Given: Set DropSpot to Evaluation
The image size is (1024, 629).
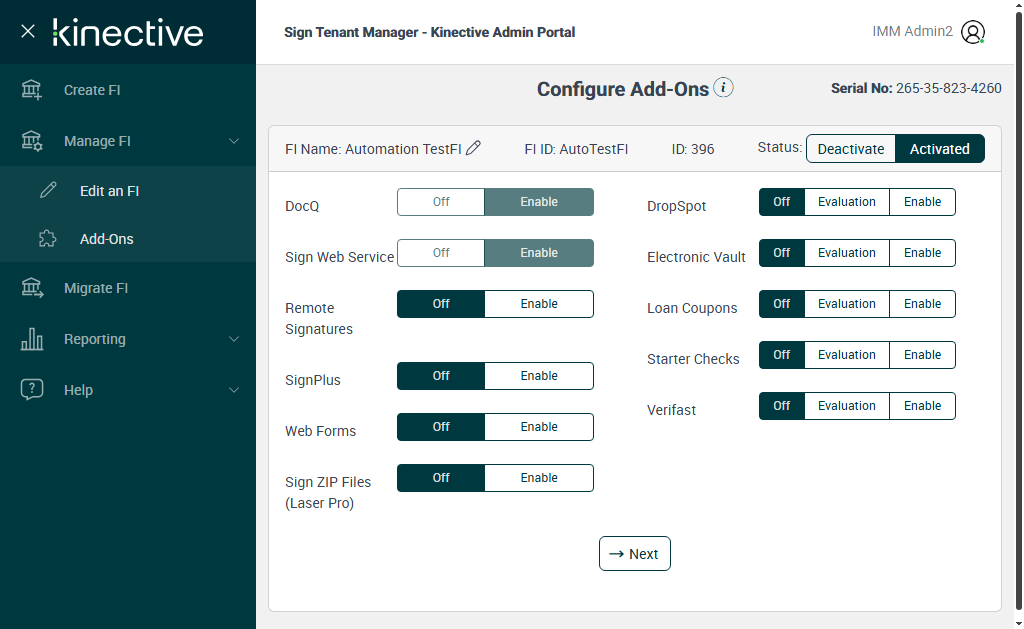Looking at the screenshot, I should pos(846,202).
